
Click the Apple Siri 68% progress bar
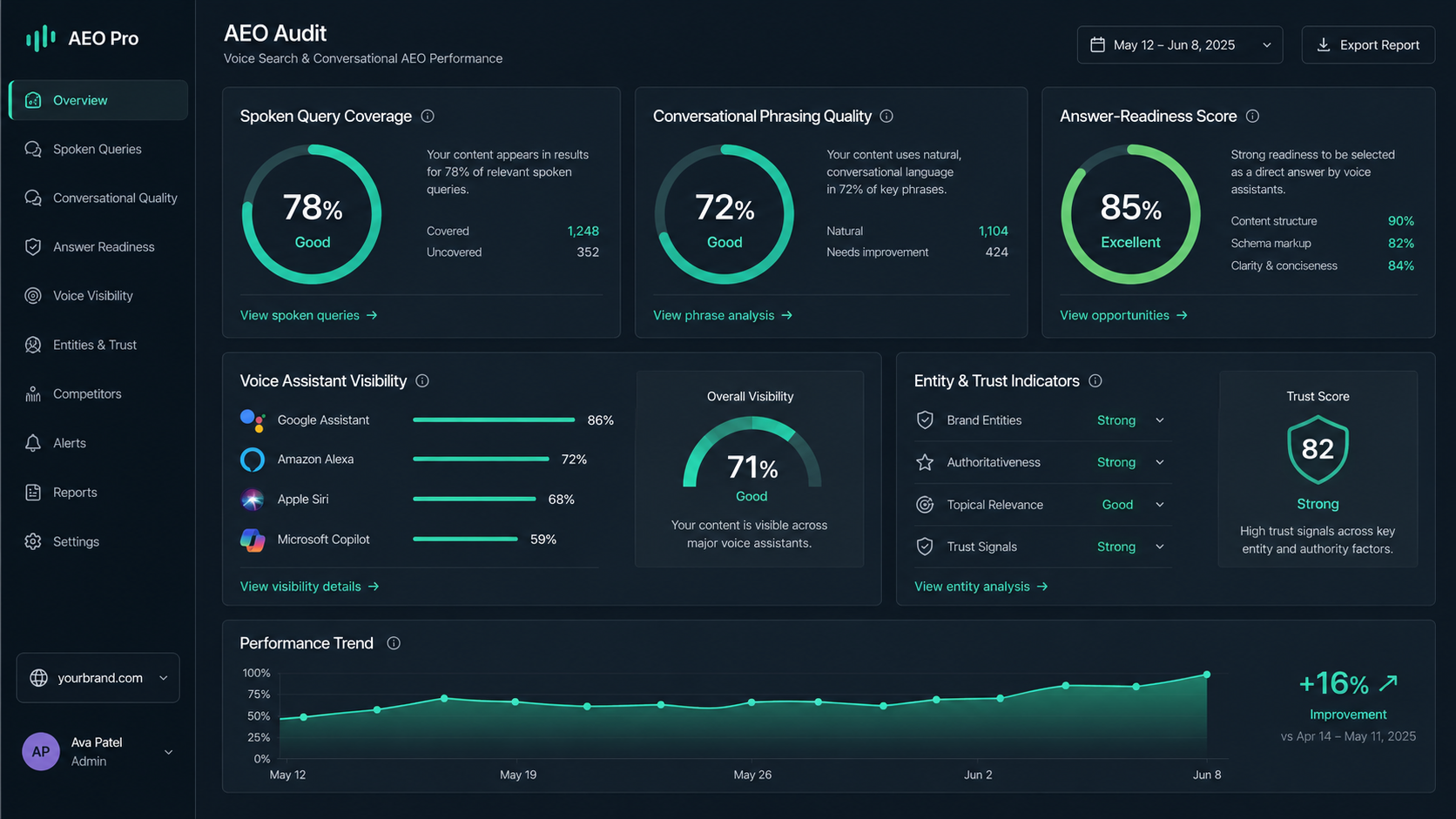pos(475,499)
